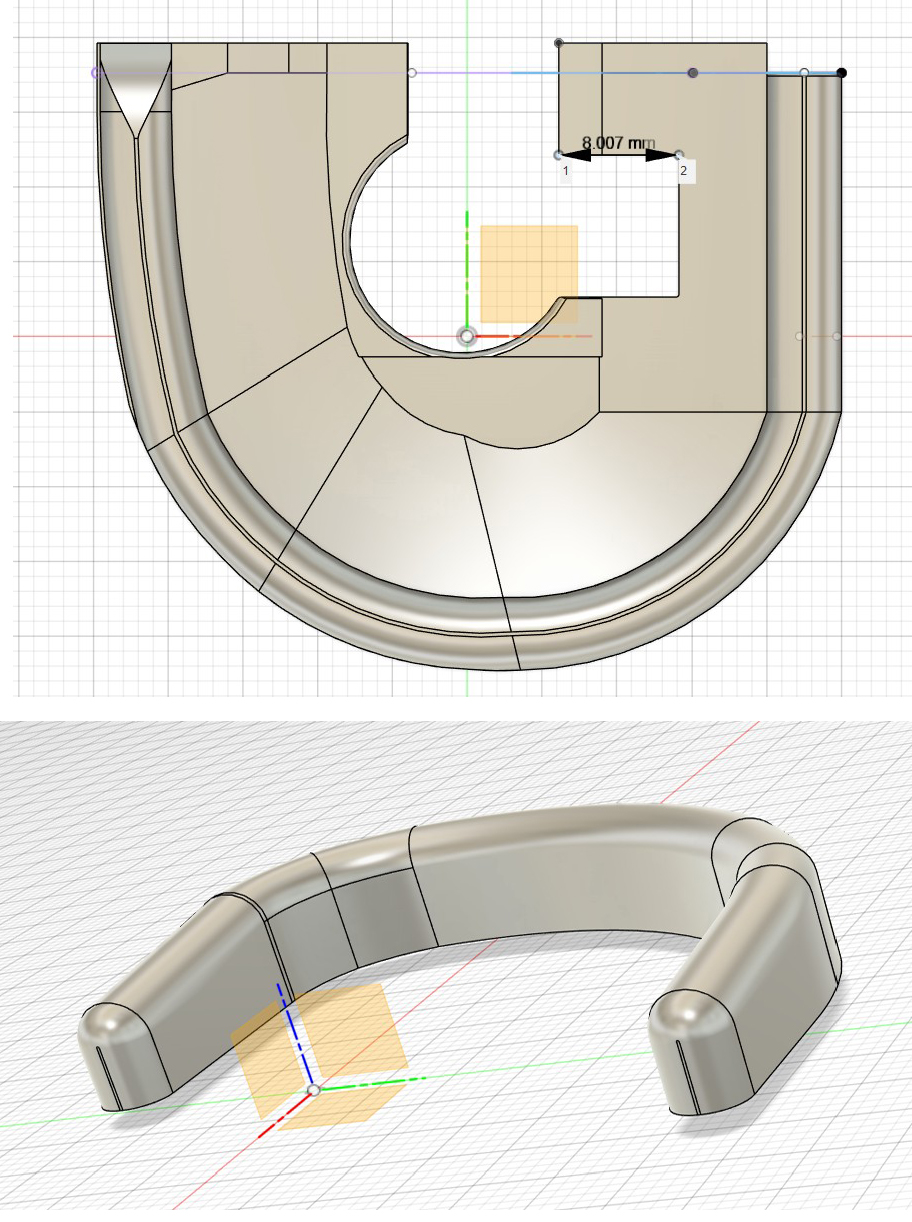The width and height of the screenshot is (912, 1222).
Task: Click the origin point in the top view
Action: [x=466, y=336]
